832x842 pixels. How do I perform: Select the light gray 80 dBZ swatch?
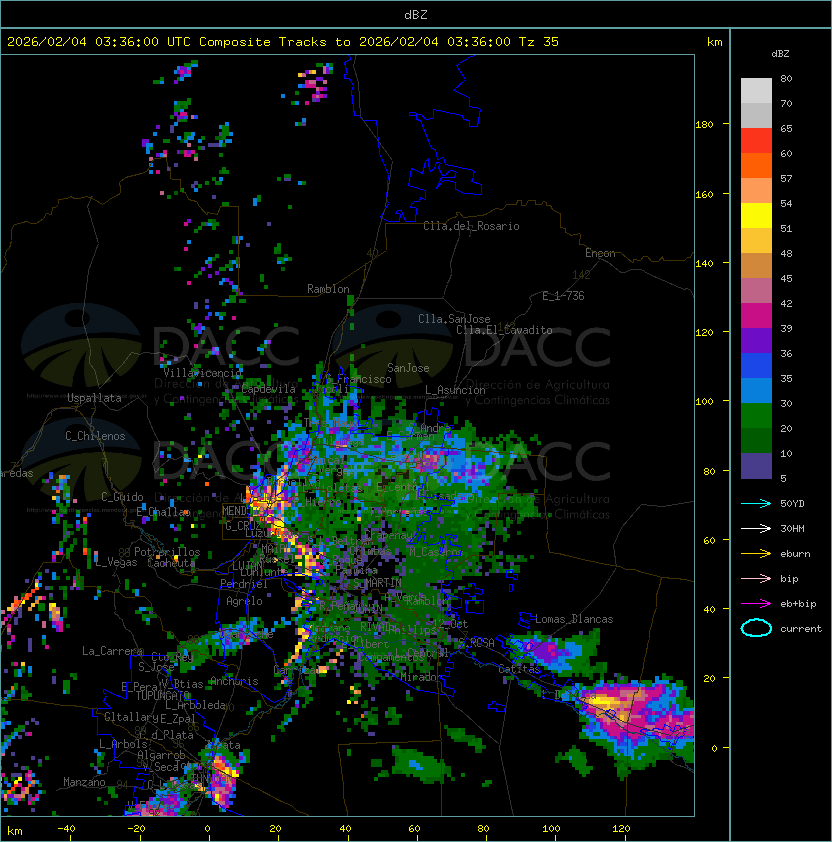pyautogui.click(x=756, y=91)
